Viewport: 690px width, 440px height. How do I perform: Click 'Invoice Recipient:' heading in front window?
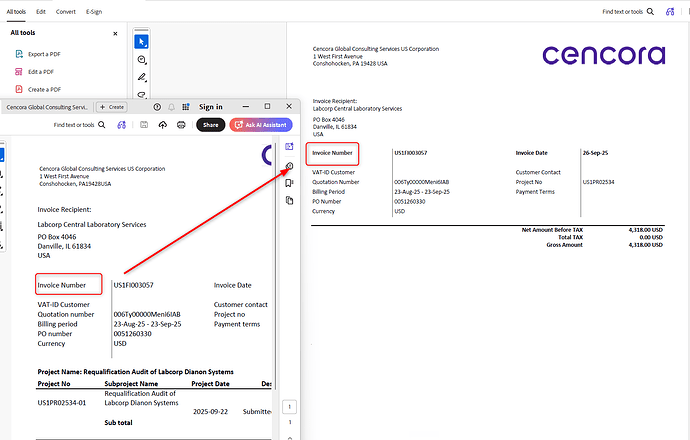click(x=64, y=209)
